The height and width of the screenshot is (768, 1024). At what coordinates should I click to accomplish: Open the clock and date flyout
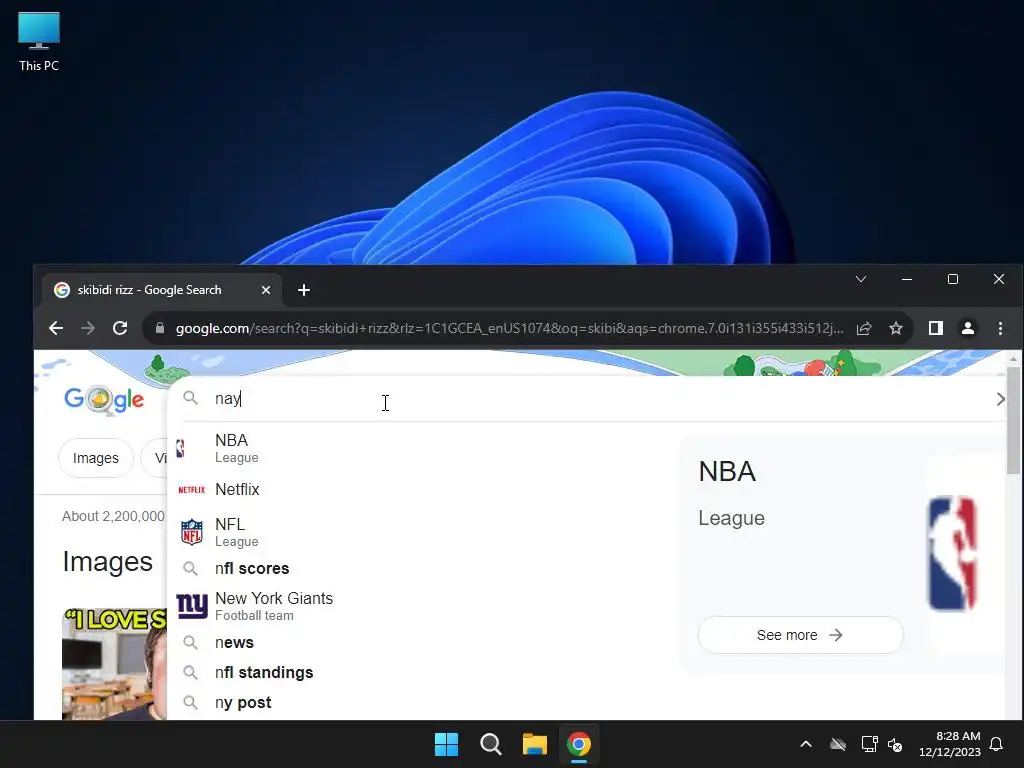tap(950, 744)
